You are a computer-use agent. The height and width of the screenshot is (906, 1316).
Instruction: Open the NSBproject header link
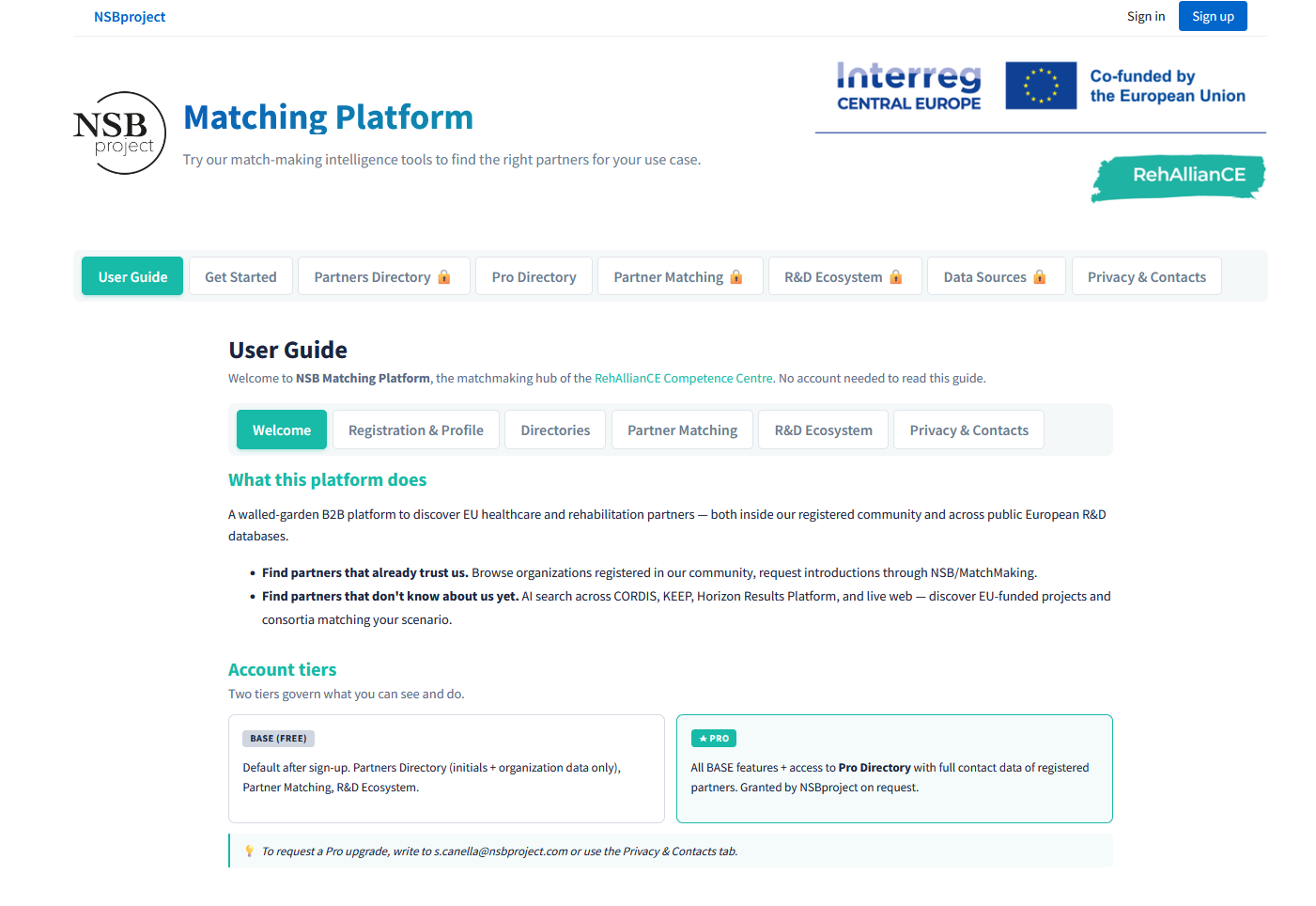point(130,17)
